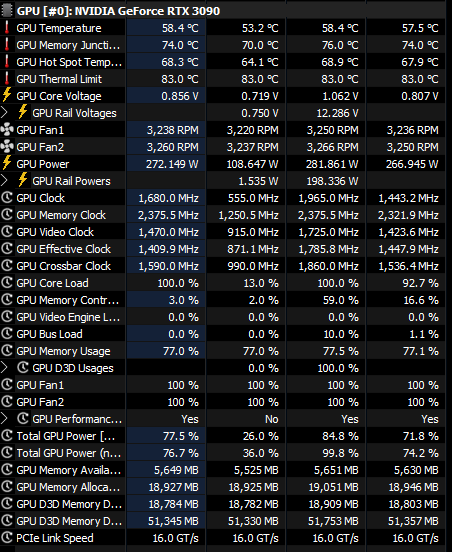The height and width of the screenshot is (552, 452).
Task: Expand the GPU Rail Powers group
Action: [x=4, y=181]
